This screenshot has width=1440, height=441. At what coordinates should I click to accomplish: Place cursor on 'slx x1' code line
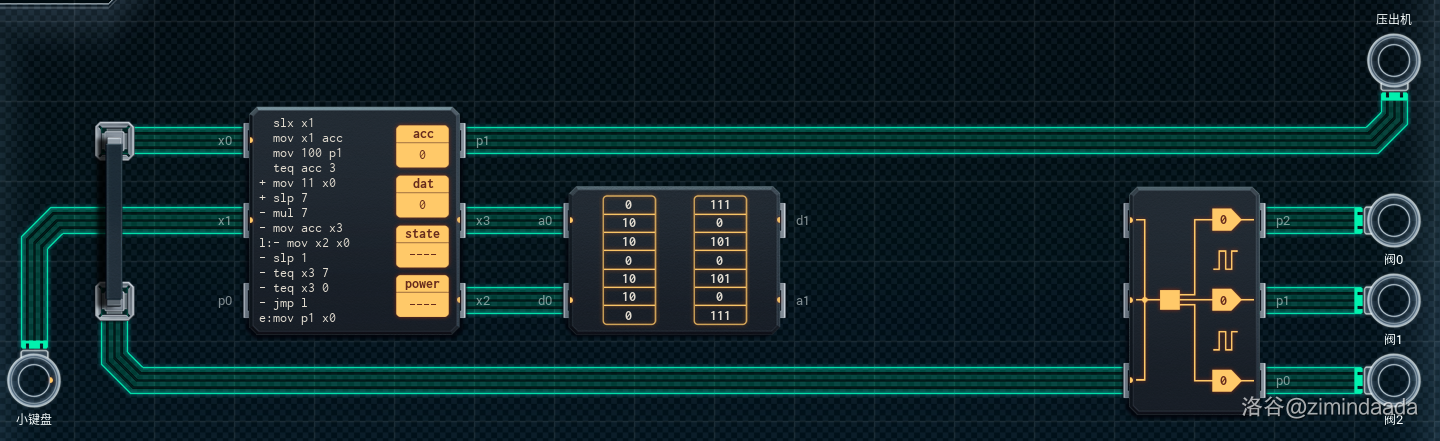click(293, 123)
